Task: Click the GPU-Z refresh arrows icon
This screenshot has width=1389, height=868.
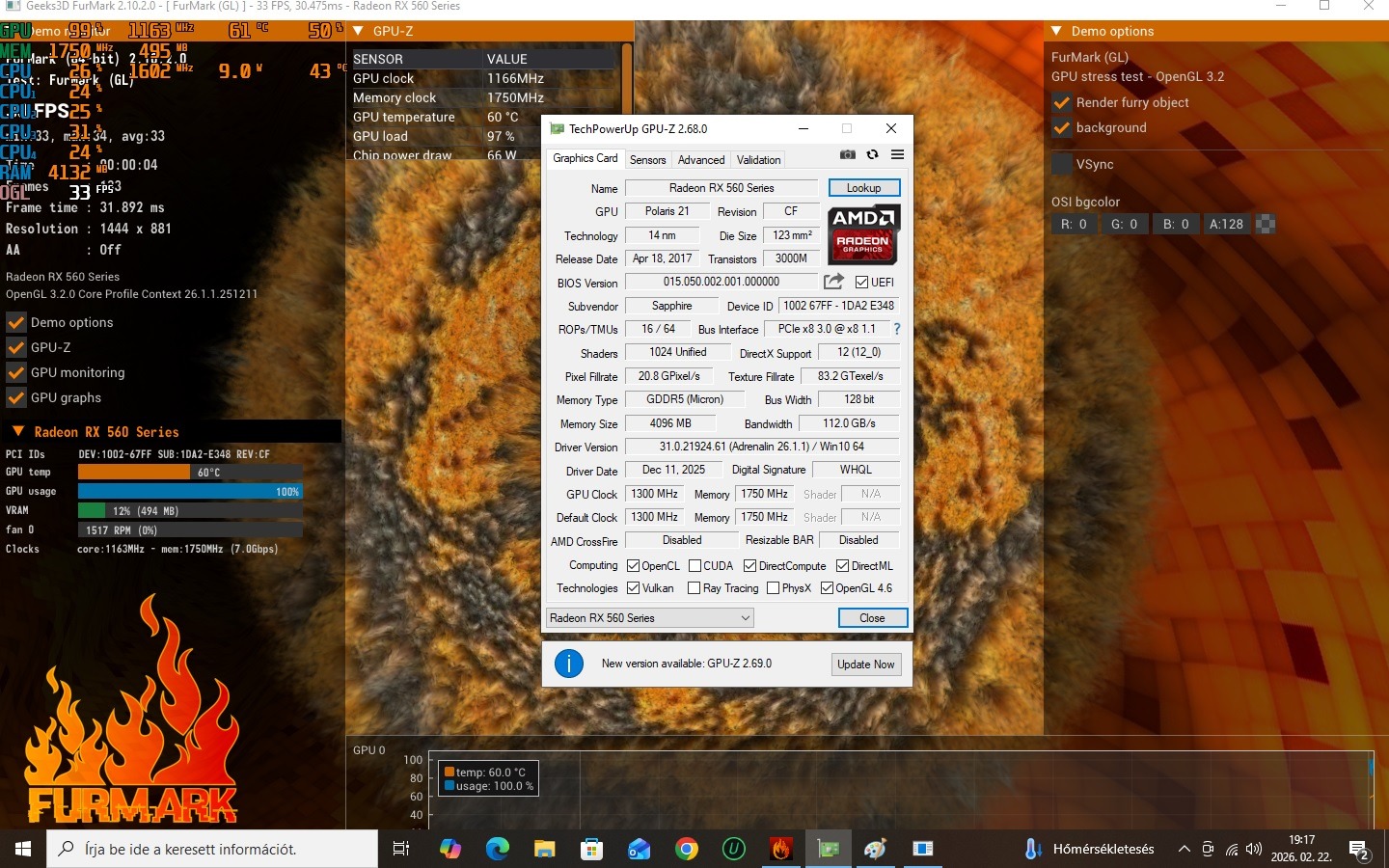Action: pyautogui.click(x=872, y=154)
